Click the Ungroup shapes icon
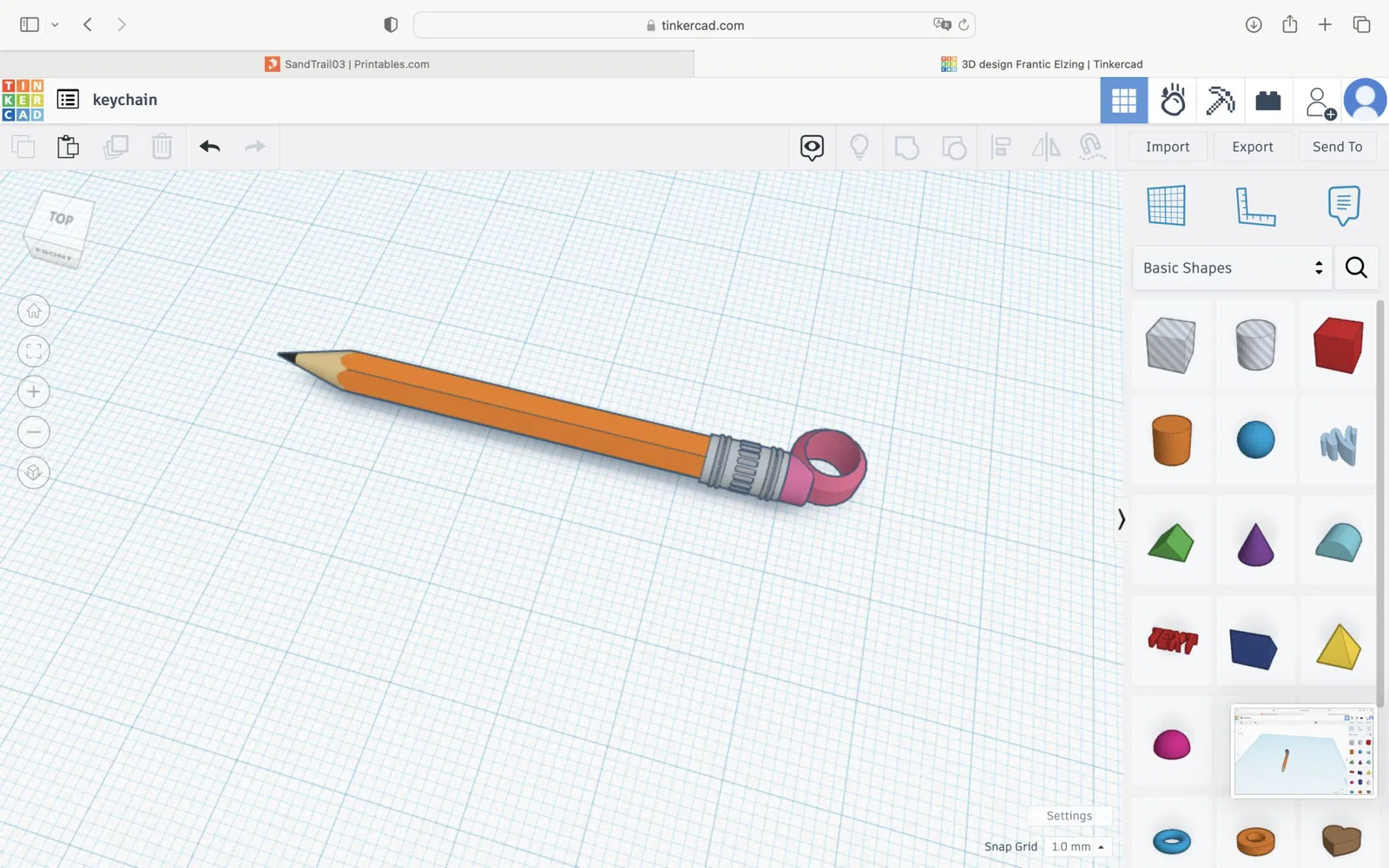The image size is (1389, 868). (954, 148)
